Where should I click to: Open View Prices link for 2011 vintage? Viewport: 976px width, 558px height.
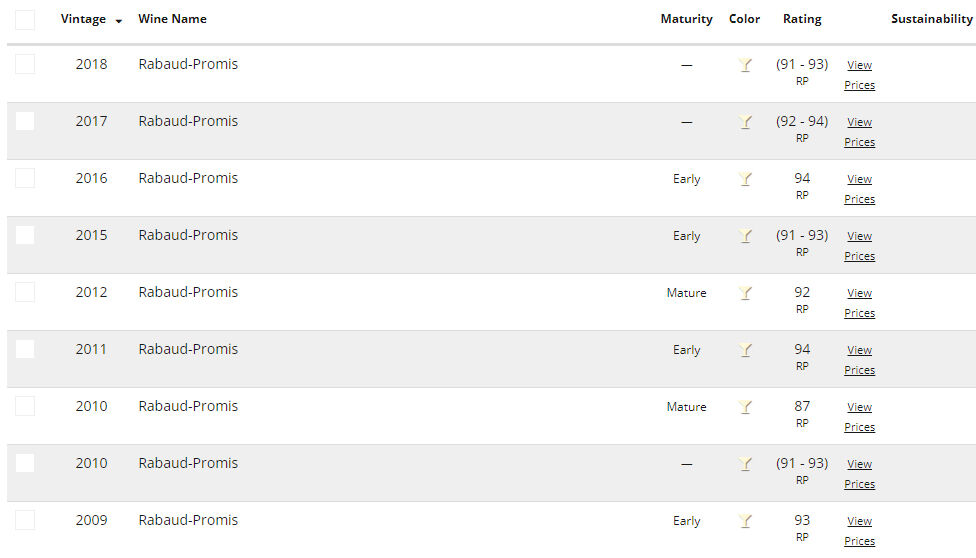859,360
